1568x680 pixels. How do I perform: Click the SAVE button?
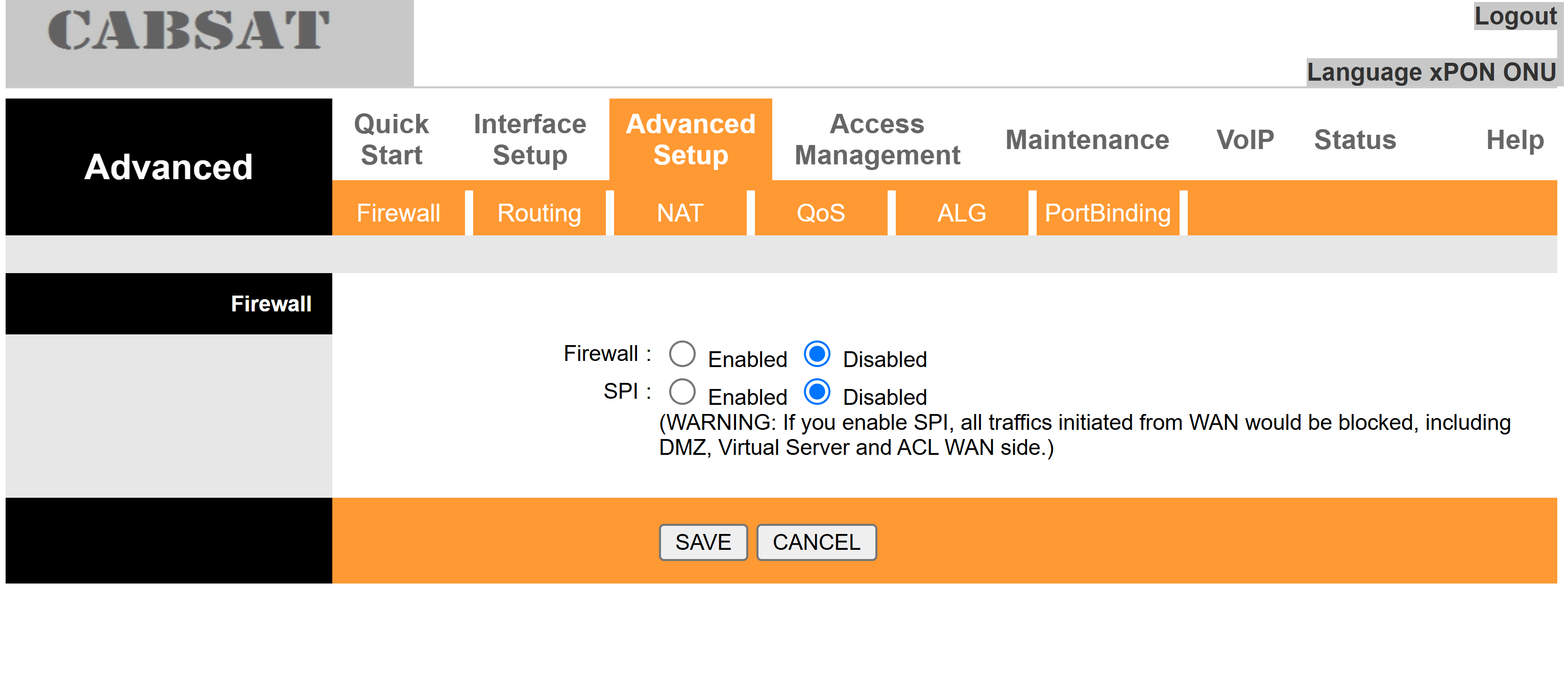coord(703,542)
